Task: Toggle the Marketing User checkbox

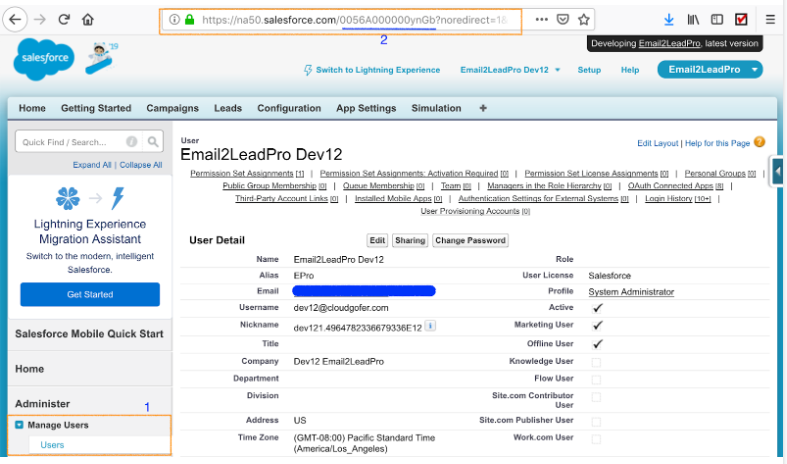Action: (597, 325)
